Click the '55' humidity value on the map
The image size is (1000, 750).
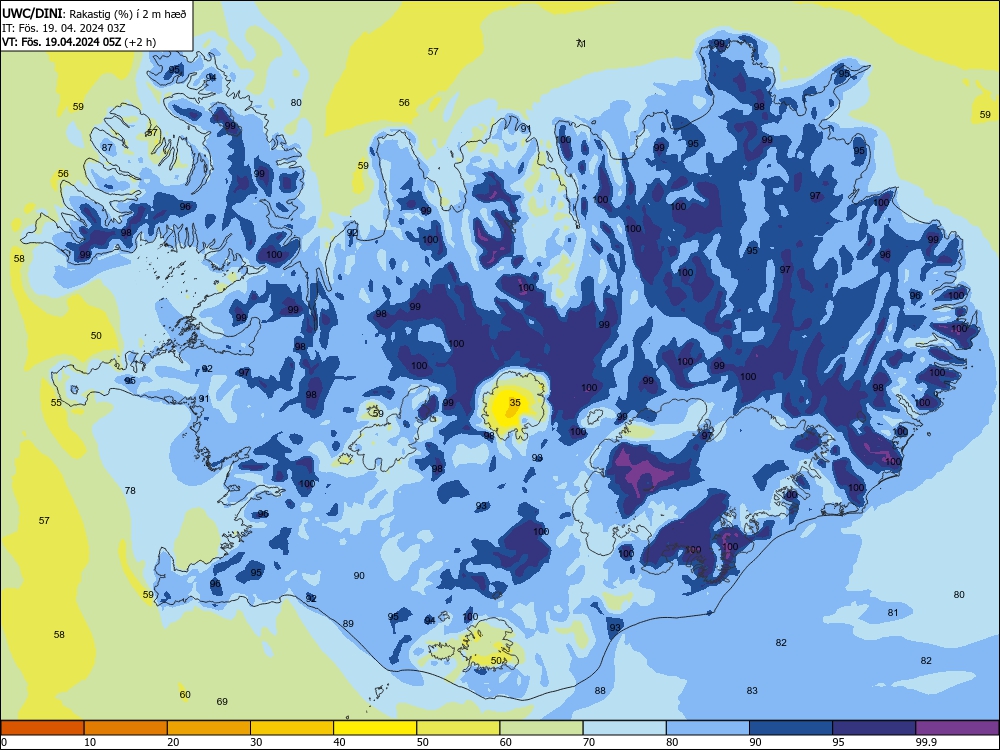56,402
